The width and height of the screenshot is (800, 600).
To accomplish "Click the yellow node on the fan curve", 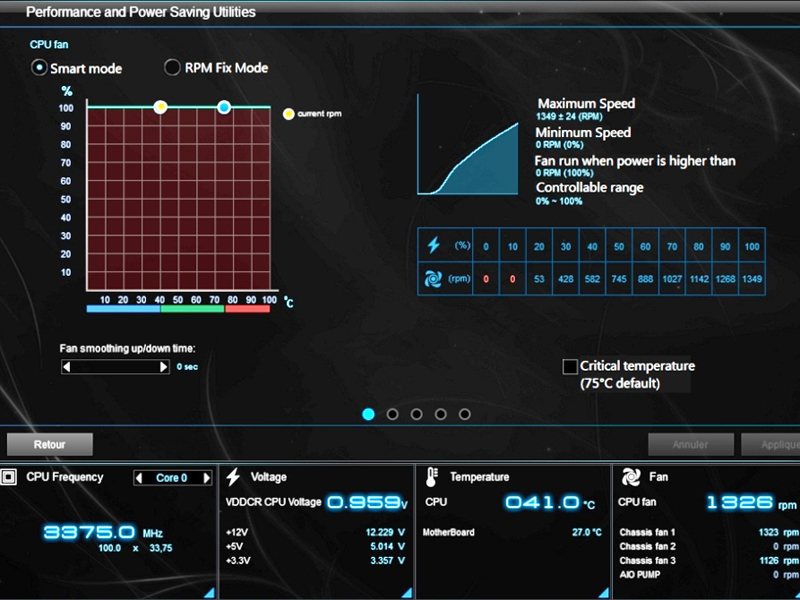I will tap(161, 107).
